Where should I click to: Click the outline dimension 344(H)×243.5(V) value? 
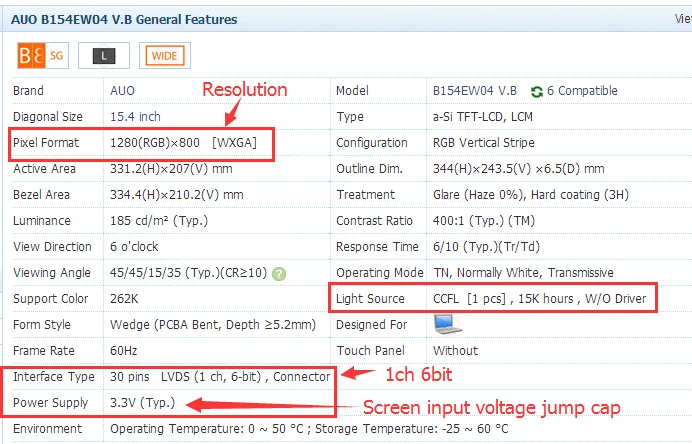(x=519, y=169)
